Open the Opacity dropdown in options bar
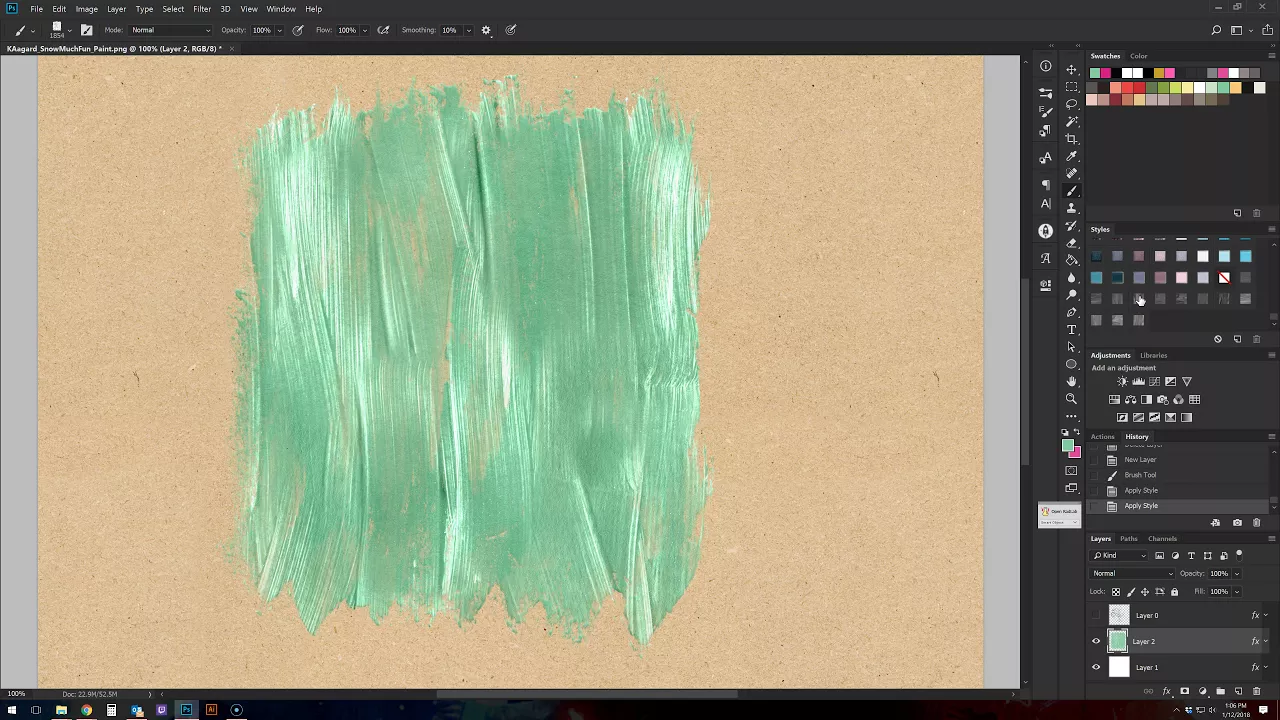1280x720 pixels. pyautogui.click(x=280, y=30)
